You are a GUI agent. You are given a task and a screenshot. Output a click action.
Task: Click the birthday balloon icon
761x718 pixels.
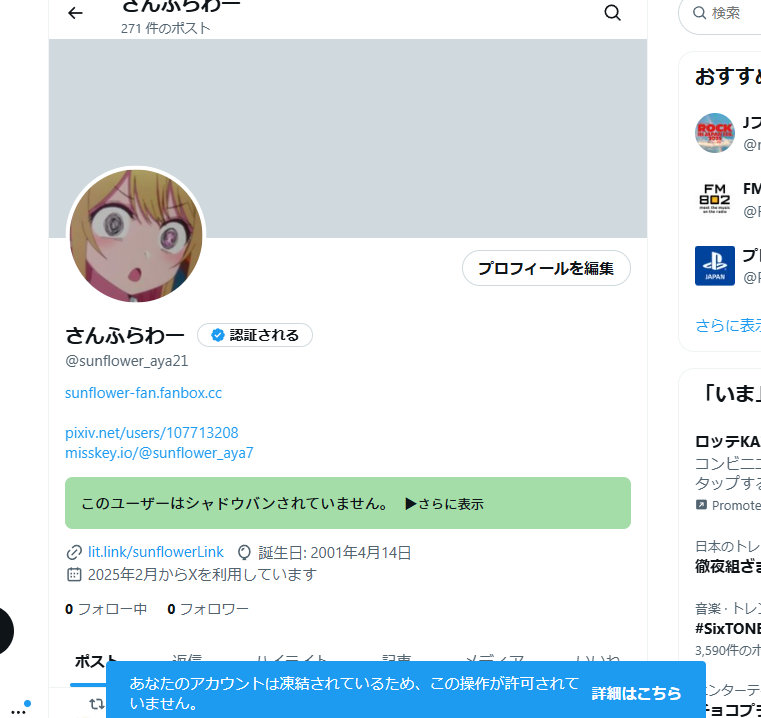point(244,552)
